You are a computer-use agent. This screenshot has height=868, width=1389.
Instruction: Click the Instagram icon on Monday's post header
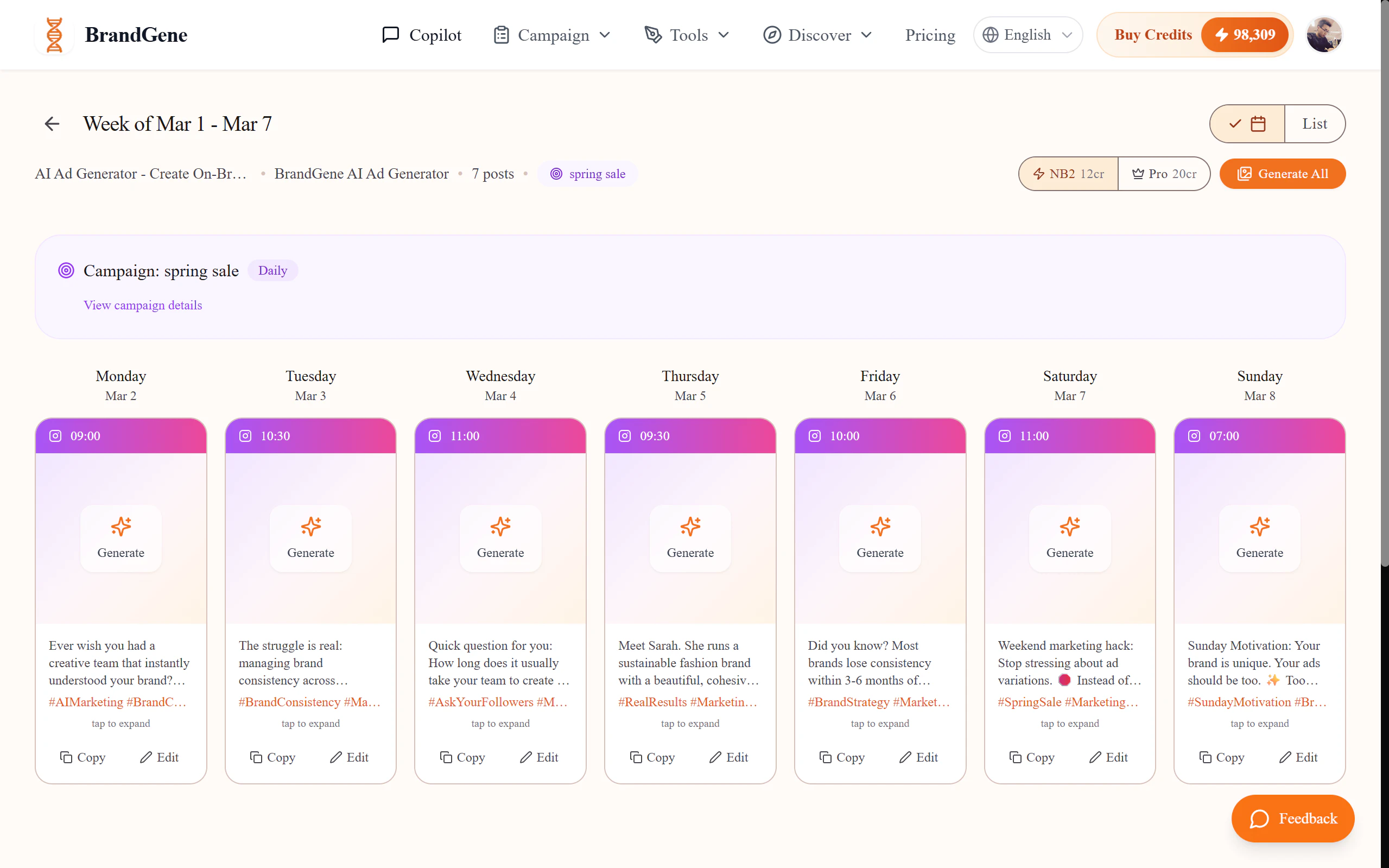tap(55, 436)
